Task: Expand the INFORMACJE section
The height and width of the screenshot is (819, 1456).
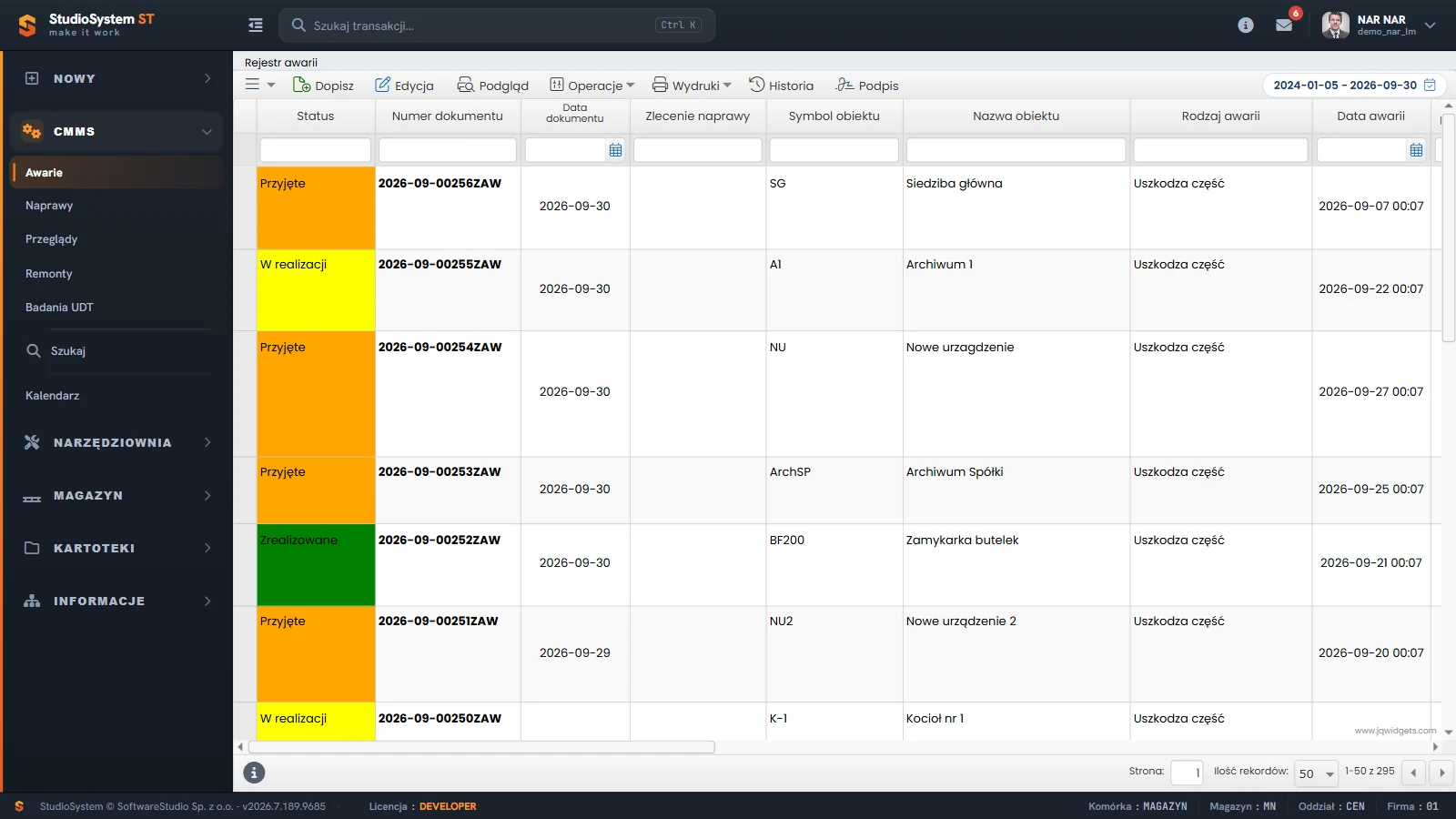Action: tap(118, 601)
